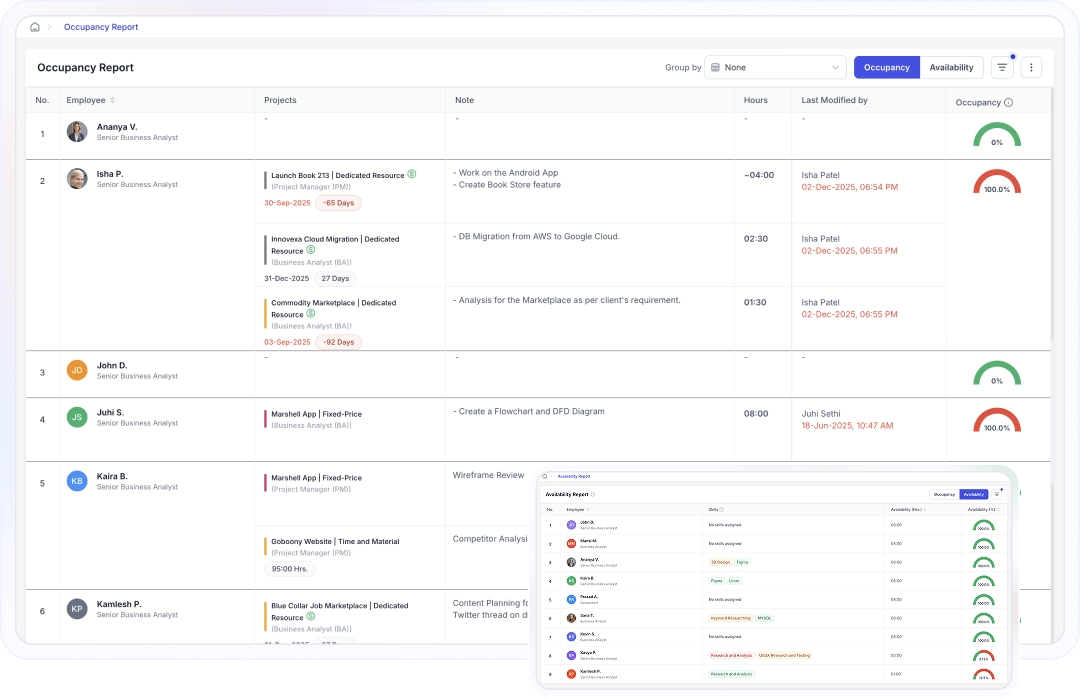
Task: Click the home icon in the breadcrumb
Action: [x=35, y=27]
